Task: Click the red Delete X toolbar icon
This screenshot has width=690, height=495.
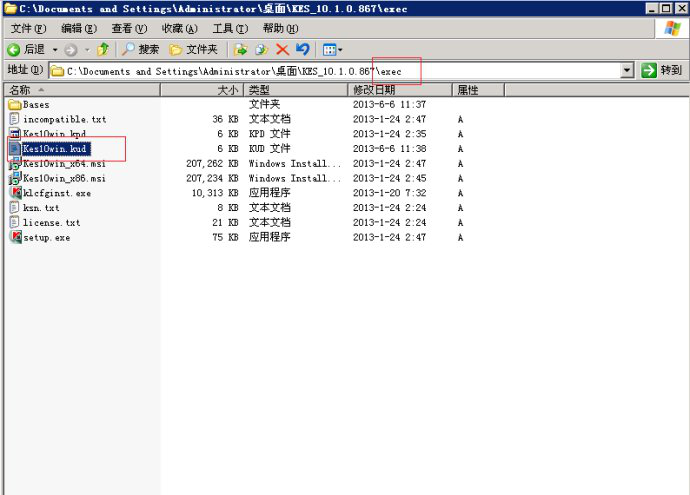Action: click(282, 49)
